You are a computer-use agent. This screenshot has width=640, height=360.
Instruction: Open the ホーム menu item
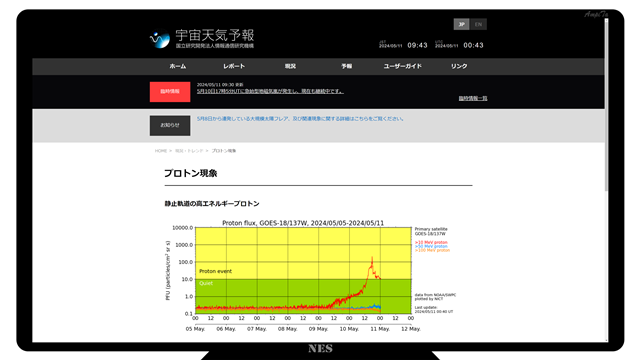178,66
